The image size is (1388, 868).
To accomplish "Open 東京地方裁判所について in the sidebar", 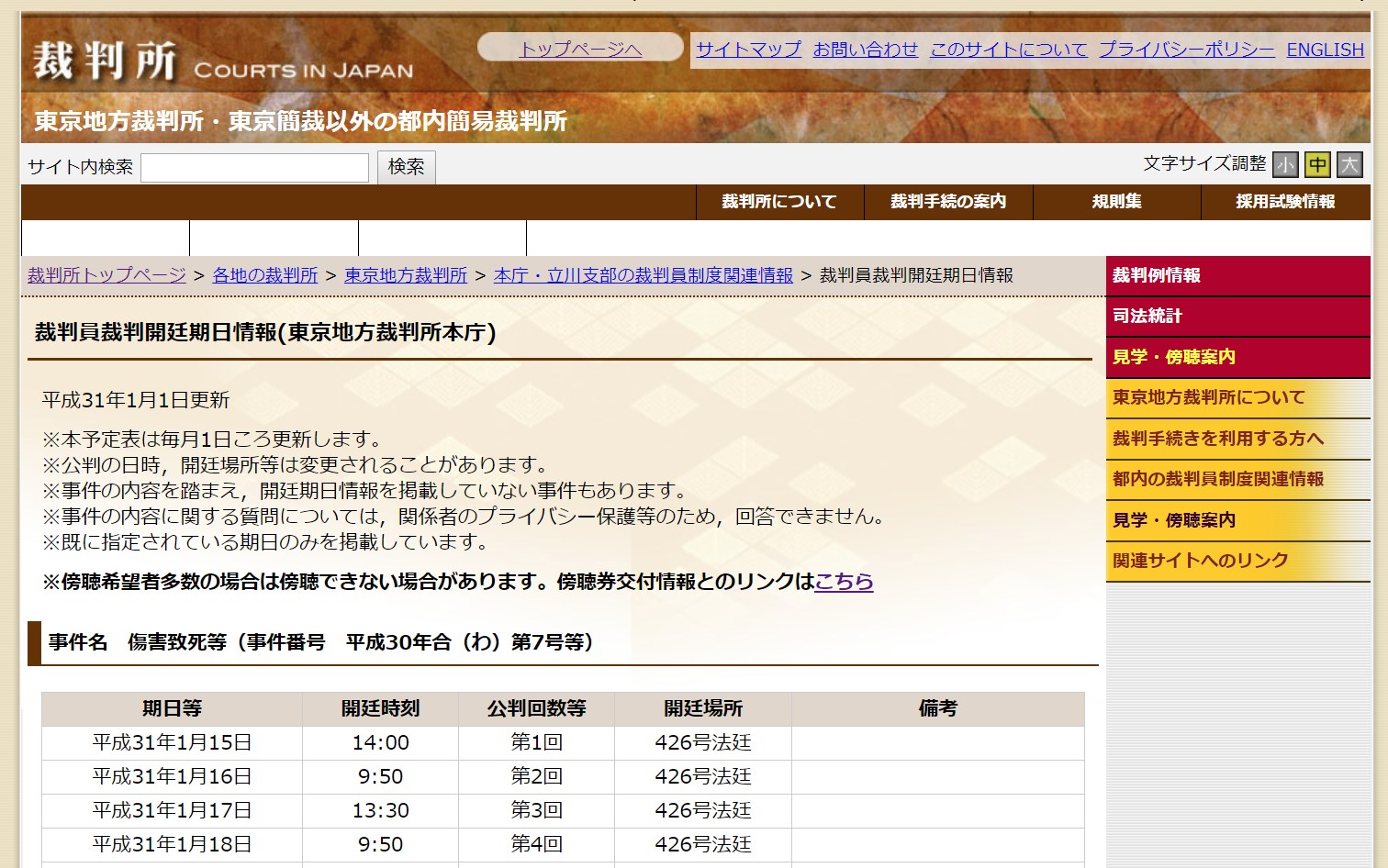I will click(x=1237, y=398).
